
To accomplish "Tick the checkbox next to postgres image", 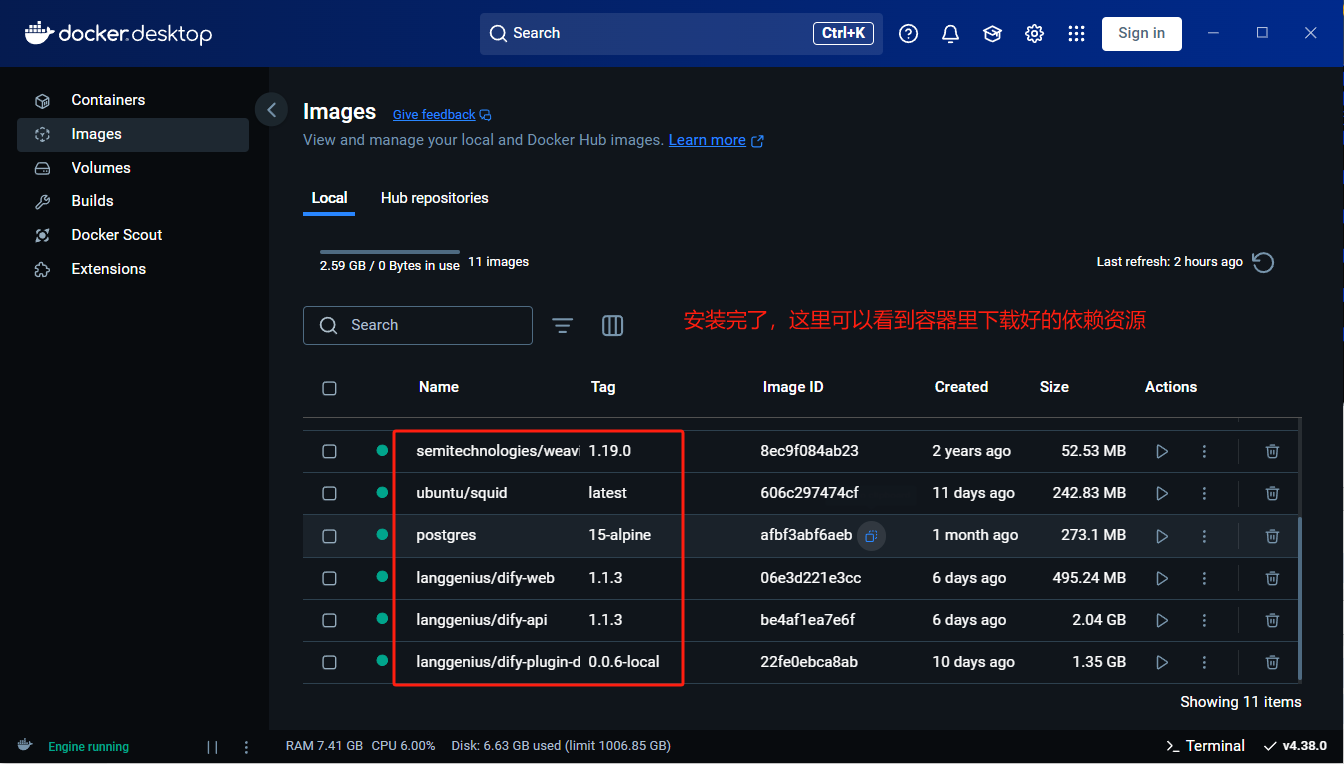I will point(329,535).
